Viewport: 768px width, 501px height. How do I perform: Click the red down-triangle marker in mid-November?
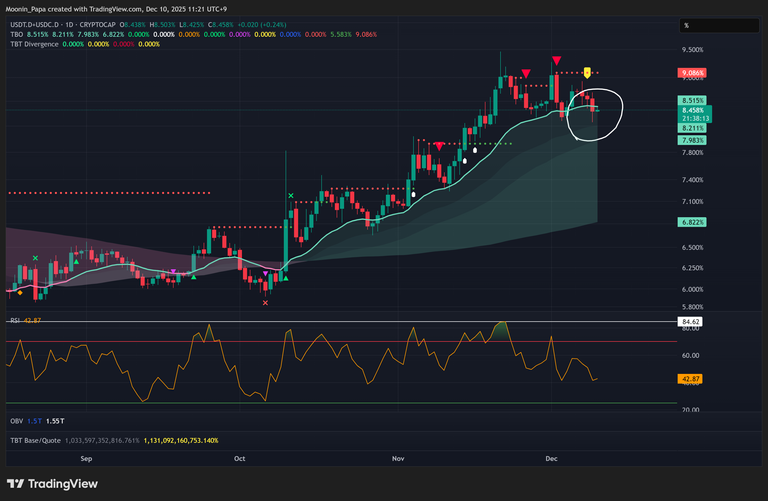pos(439,146)
